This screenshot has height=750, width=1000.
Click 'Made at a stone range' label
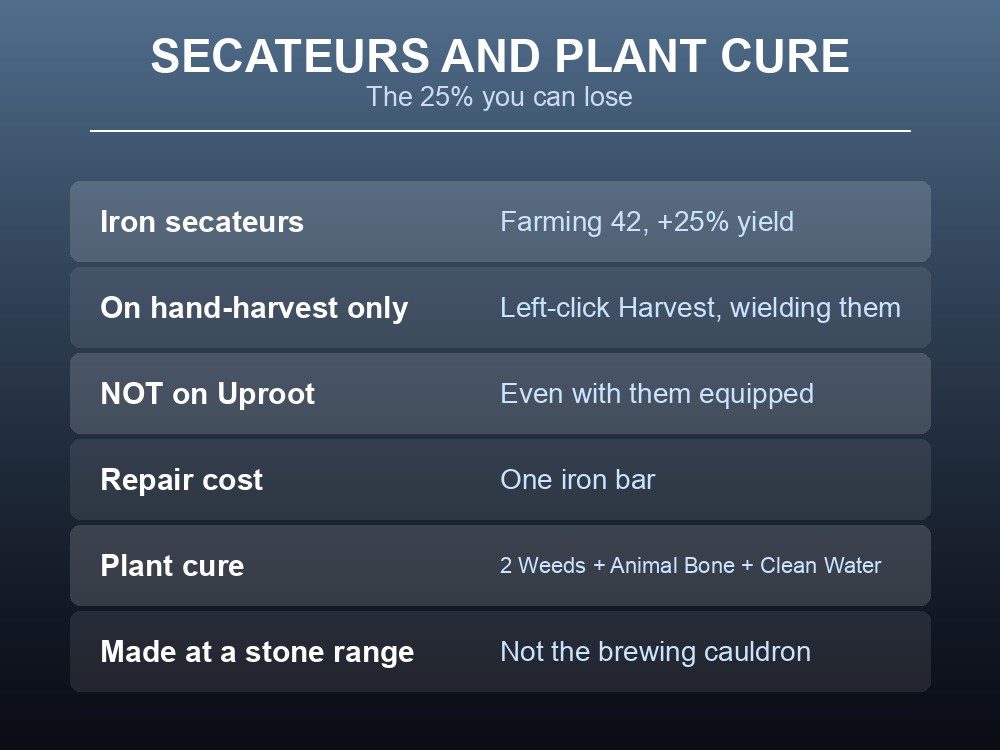coord(257,652)
